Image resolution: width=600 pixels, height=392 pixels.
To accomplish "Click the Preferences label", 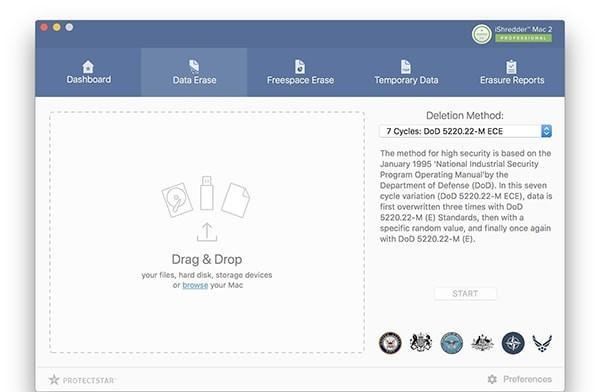I will [527, 379].
